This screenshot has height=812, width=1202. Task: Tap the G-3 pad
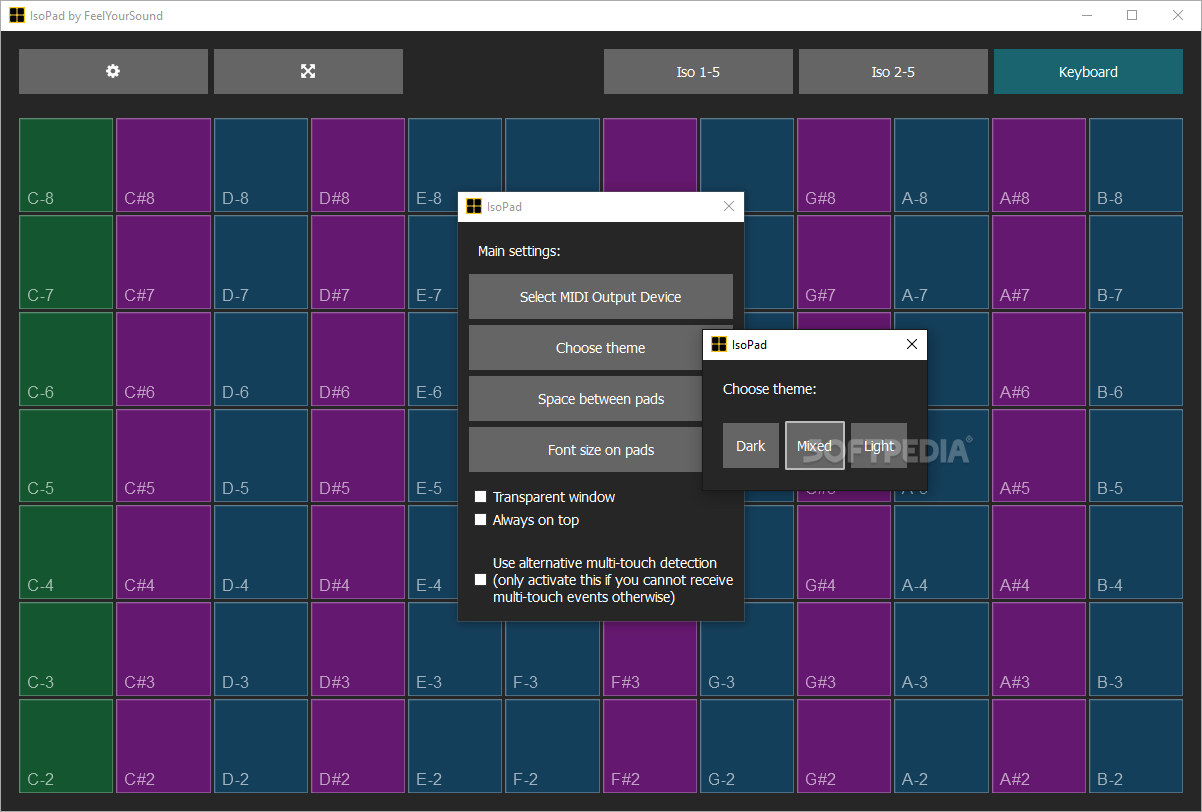coord(747,650)
